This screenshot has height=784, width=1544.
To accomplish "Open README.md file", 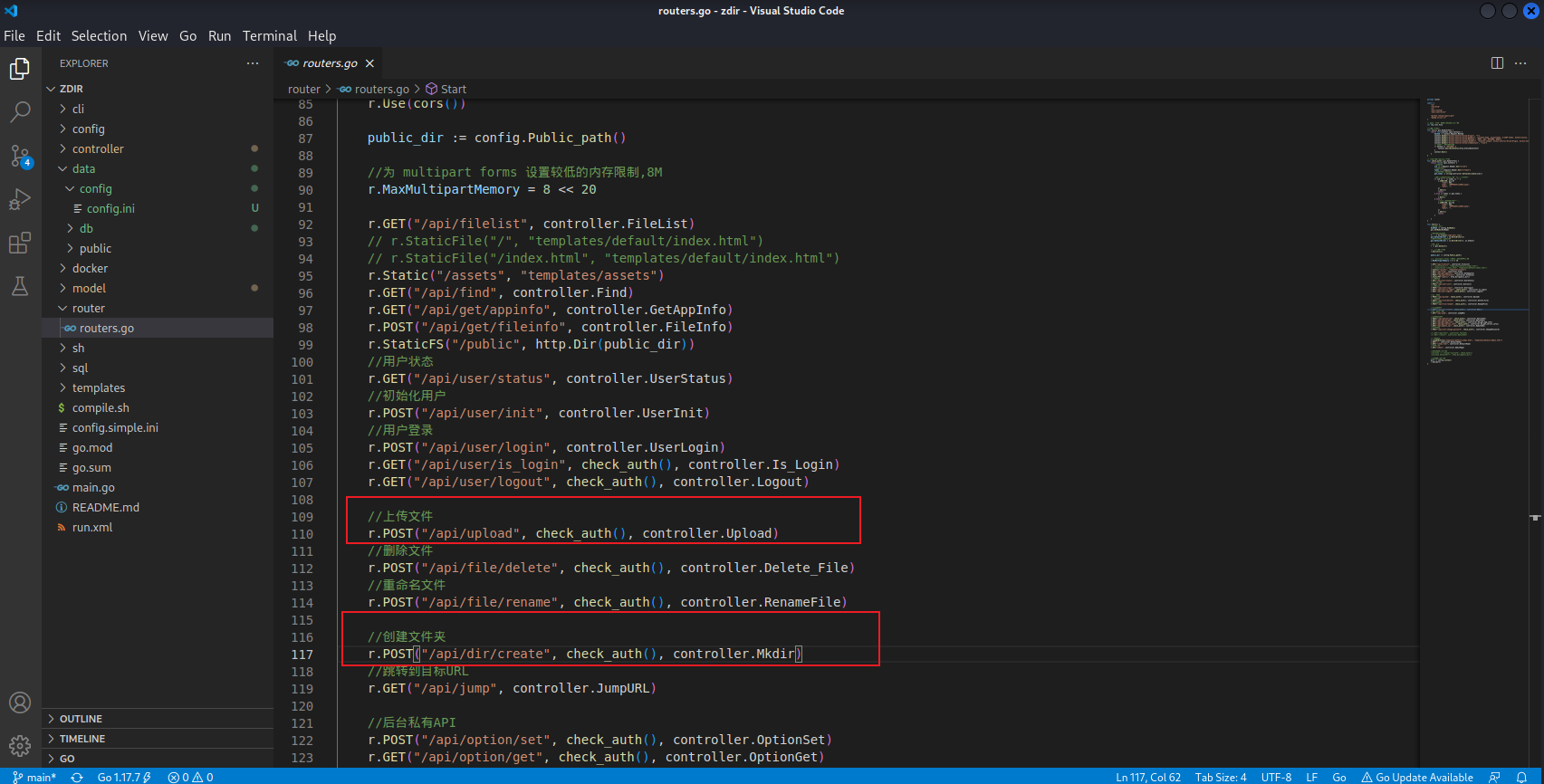I will (x=158, y=507).
